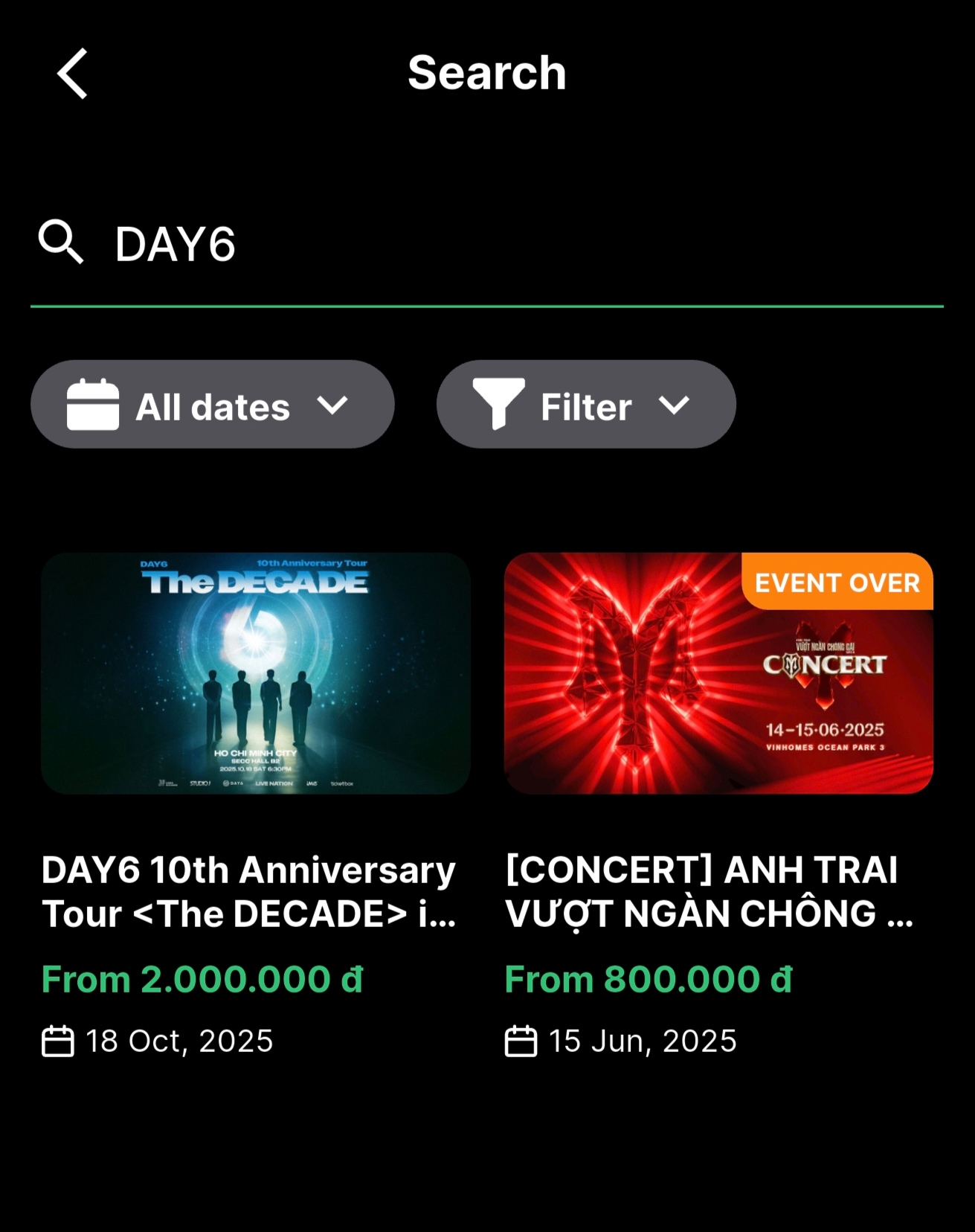Tap the From 2.000.000 đ price

(x=202, y=979)
